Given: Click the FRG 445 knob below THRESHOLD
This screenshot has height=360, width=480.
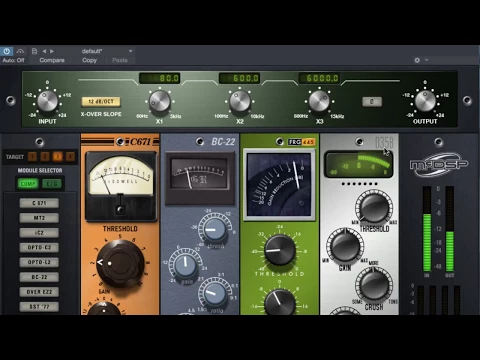Looking at the screenshot, I should (280, 302).
